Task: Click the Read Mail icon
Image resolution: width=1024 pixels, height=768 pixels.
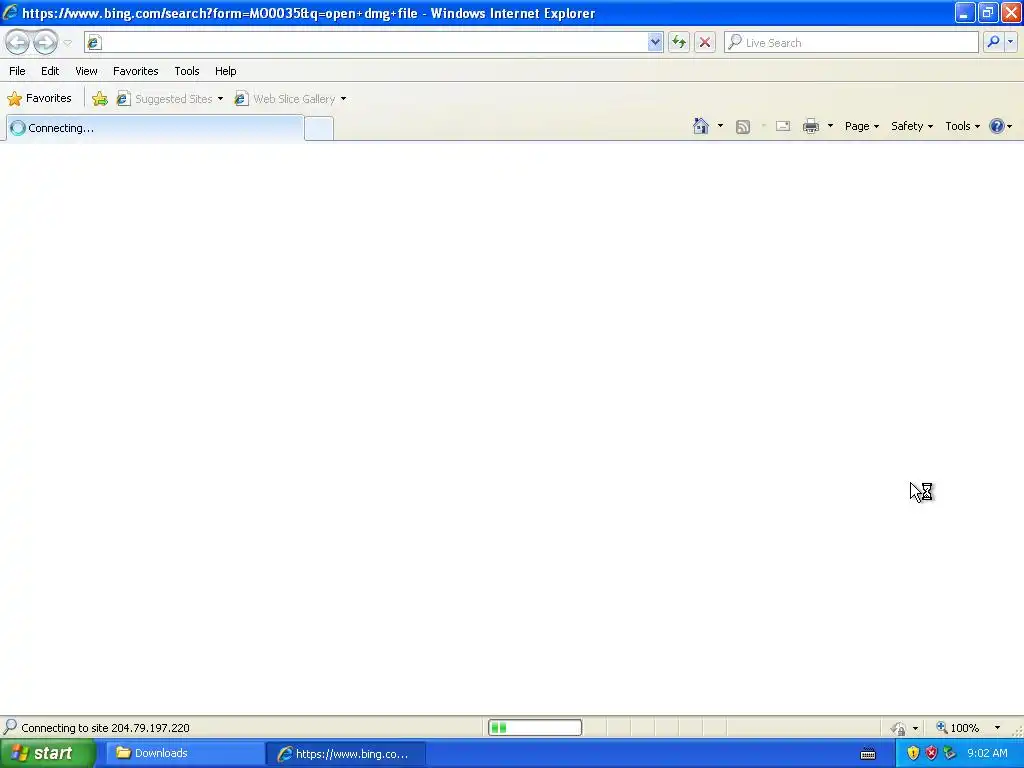Action: pyautogui.click(x=783, y=126)
